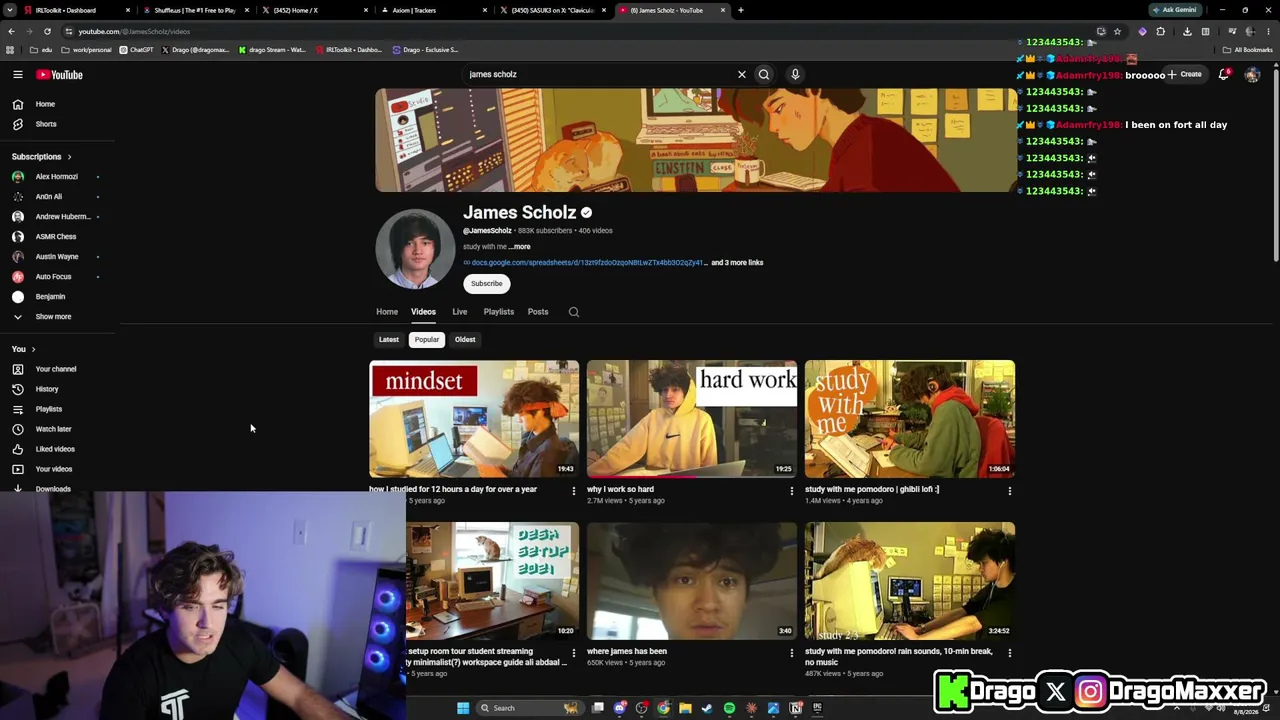Switch to the IRLToolkit Dashboard browser tab

coord(77,10)
